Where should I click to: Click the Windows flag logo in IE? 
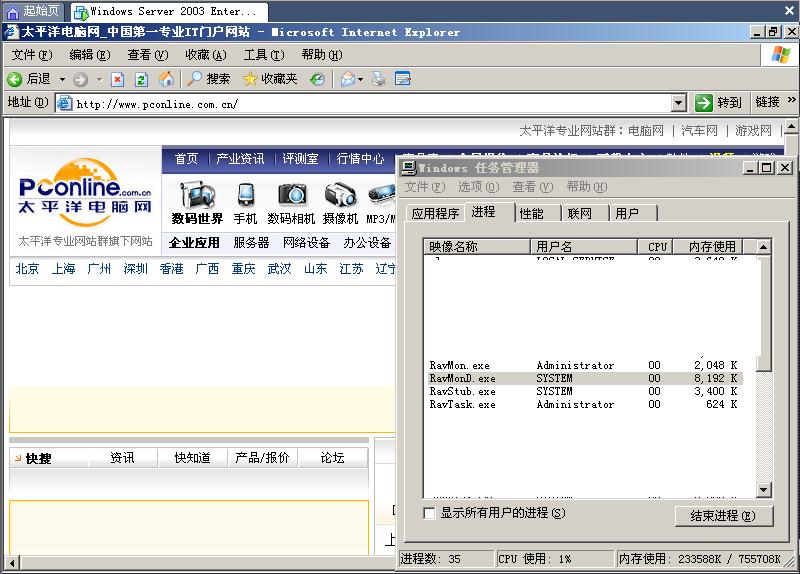click(x=781, y=54)
